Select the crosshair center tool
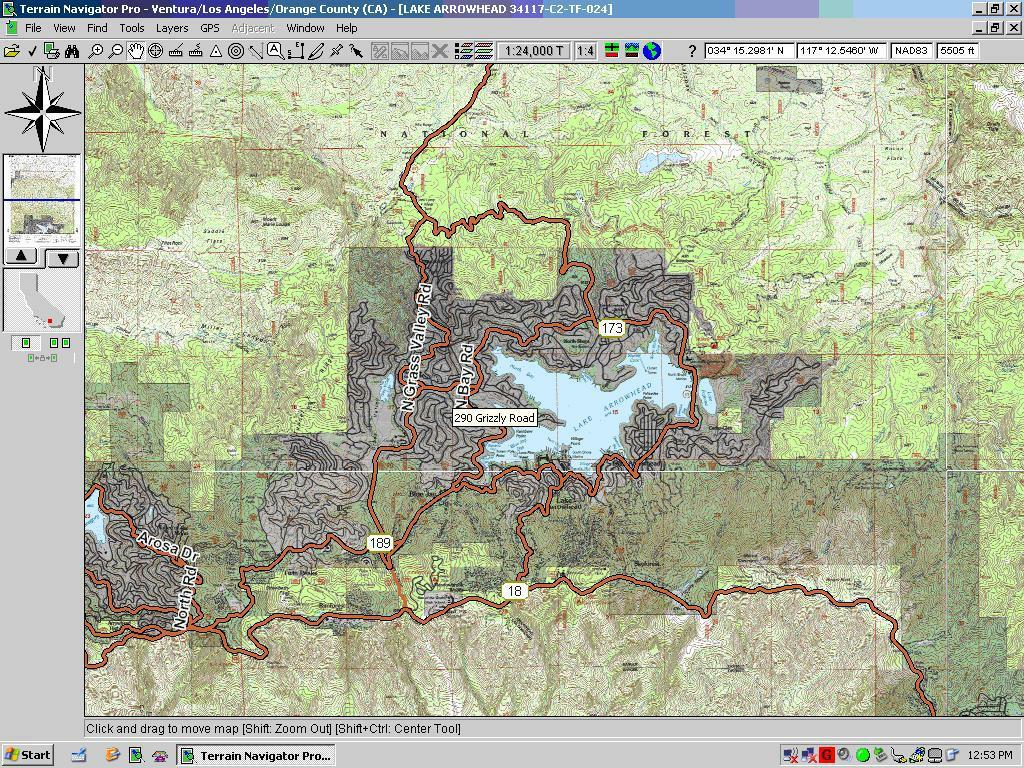Image resolution: width=1024 pixels, height=768 pixels. (x=155, y=51)
